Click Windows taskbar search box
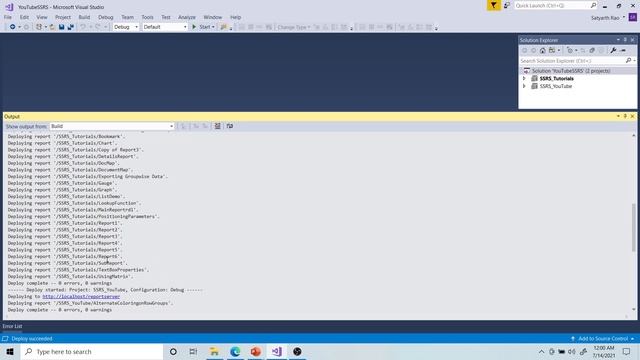The image size is (640, 360). [x=92, y=351]
